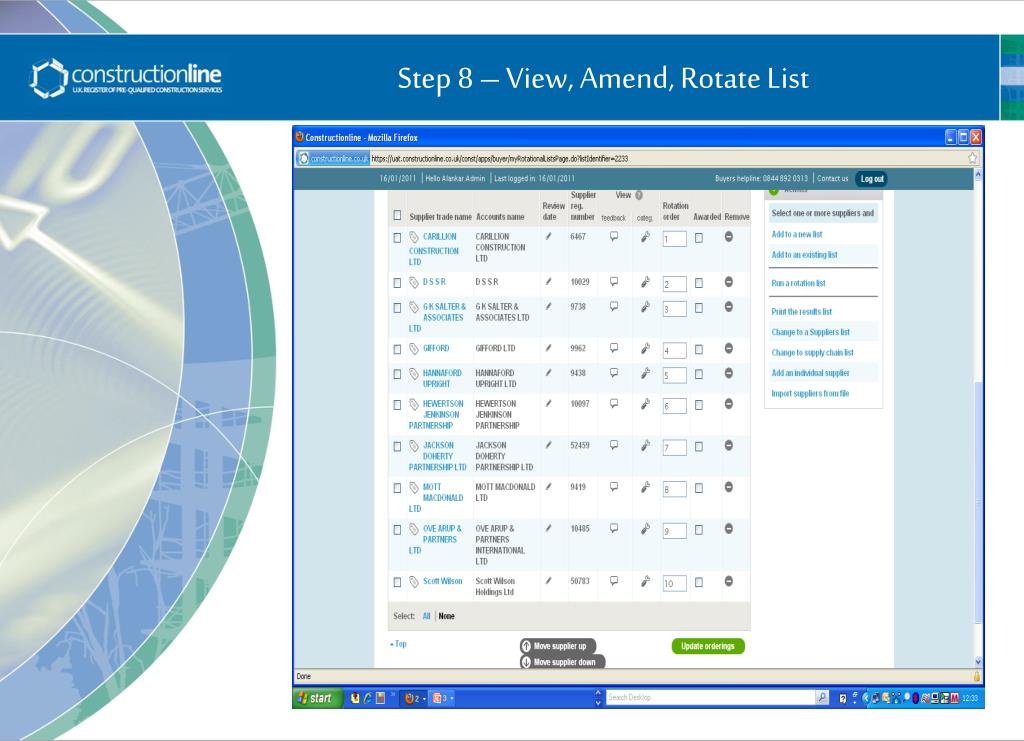Open the taskbar group labeled 3

(443, 698)
